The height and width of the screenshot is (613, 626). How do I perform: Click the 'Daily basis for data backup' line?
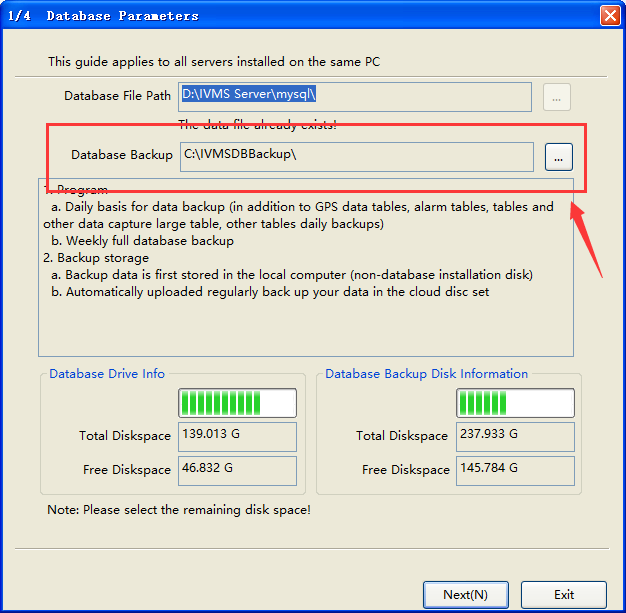tap(298, 215)
